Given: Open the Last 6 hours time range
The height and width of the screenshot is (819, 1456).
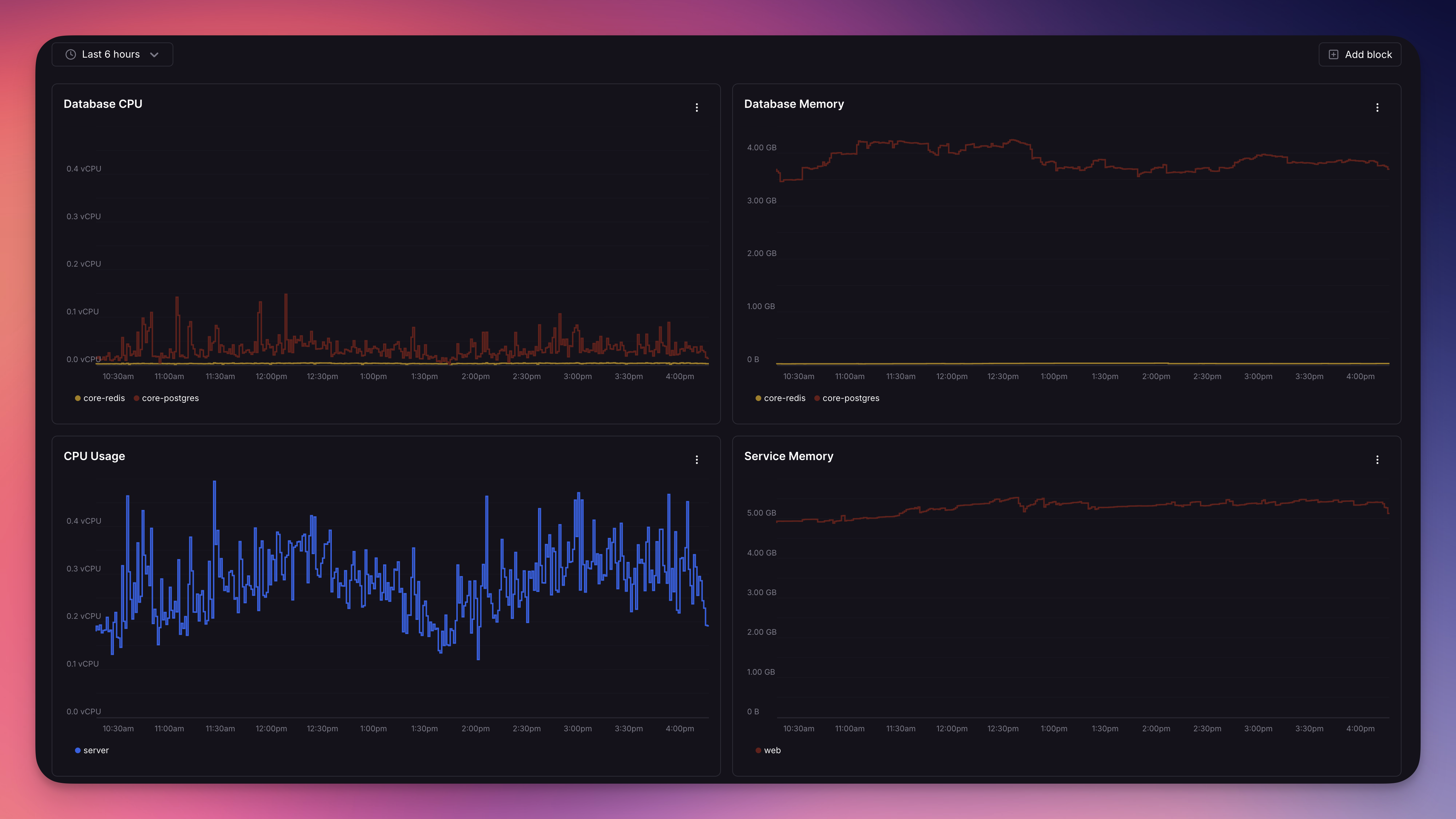Looking at the screenshot, I should pos(111,54).
